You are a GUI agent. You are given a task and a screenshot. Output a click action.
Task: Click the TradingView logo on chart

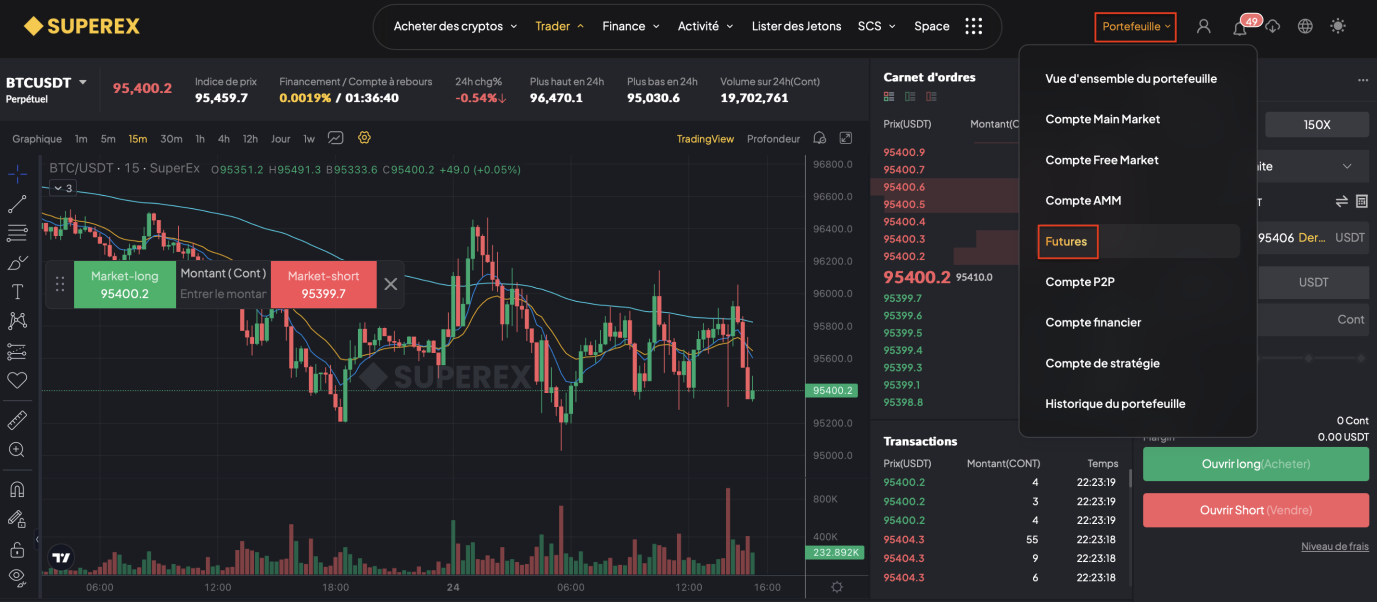click(x=62, y=557)
